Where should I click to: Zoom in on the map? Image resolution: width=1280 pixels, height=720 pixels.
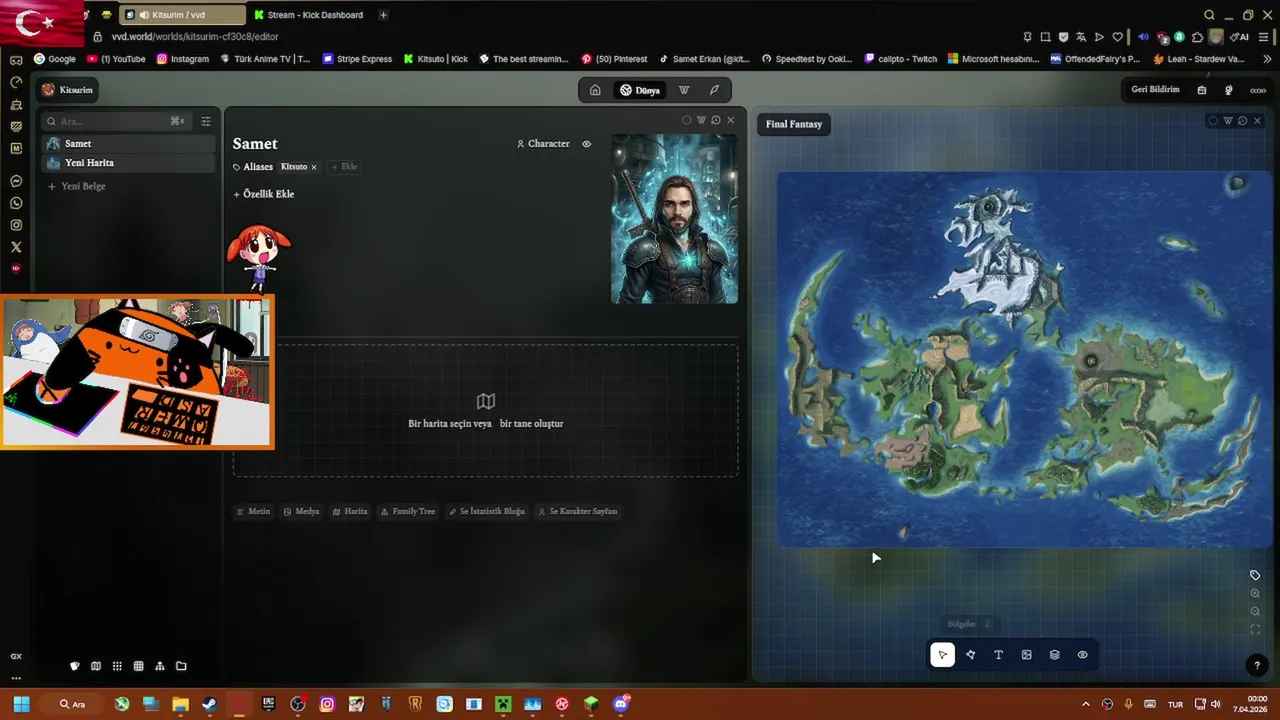click(x=1255, y=593)
